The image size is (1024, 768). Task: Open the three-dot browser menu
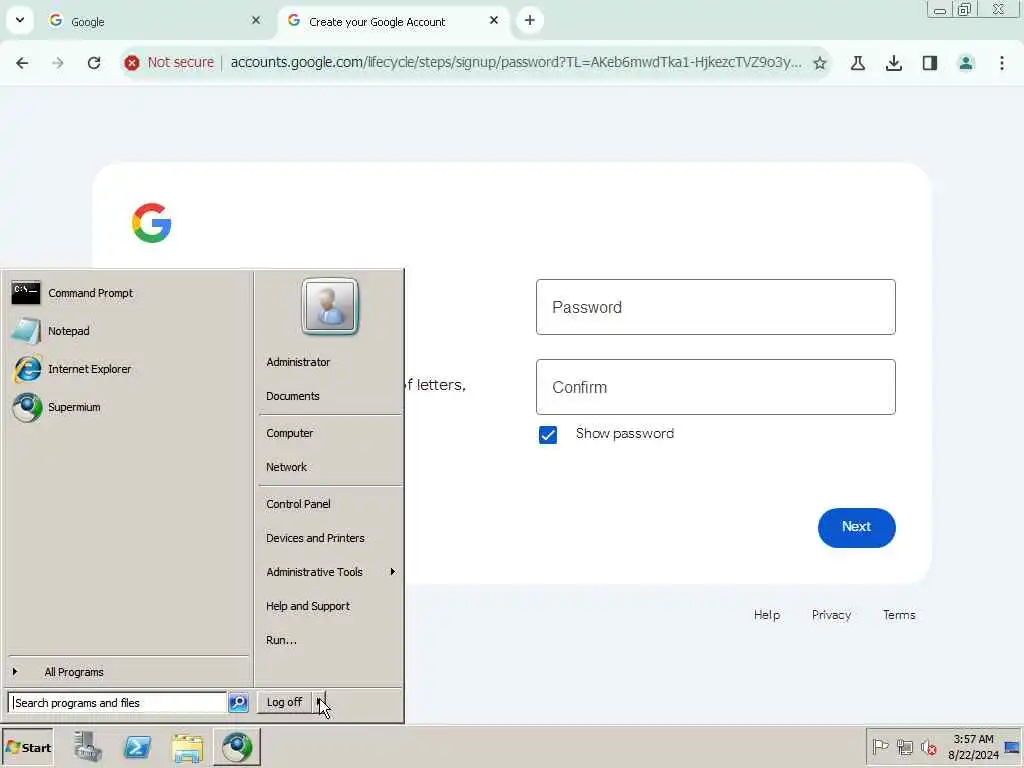click(x=1002, y=63)
